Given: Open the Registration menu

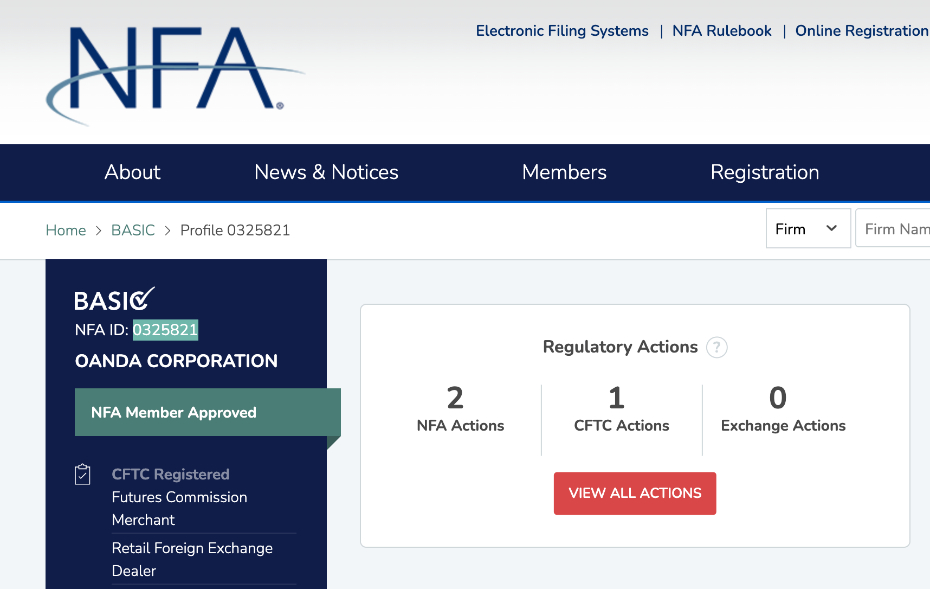Looking at the screenshot, I should coord(764,172).
